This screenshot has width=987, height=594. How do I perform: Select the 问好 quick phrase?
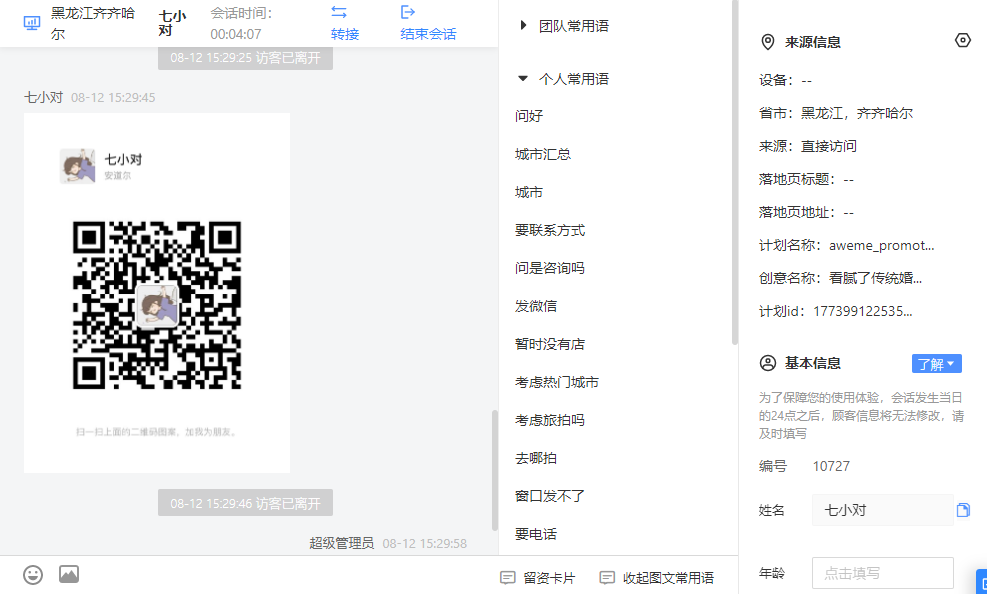pos(529,116)
